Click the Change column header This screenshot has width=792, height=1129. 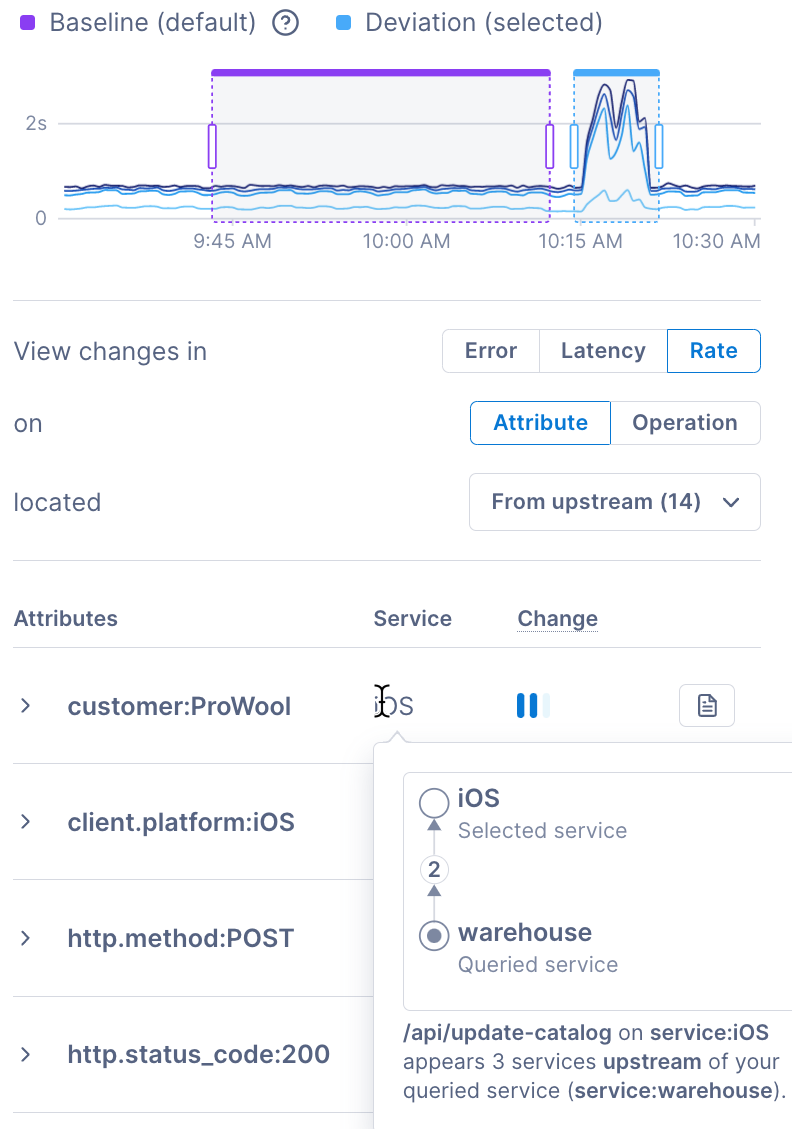(x=557, y=619)
